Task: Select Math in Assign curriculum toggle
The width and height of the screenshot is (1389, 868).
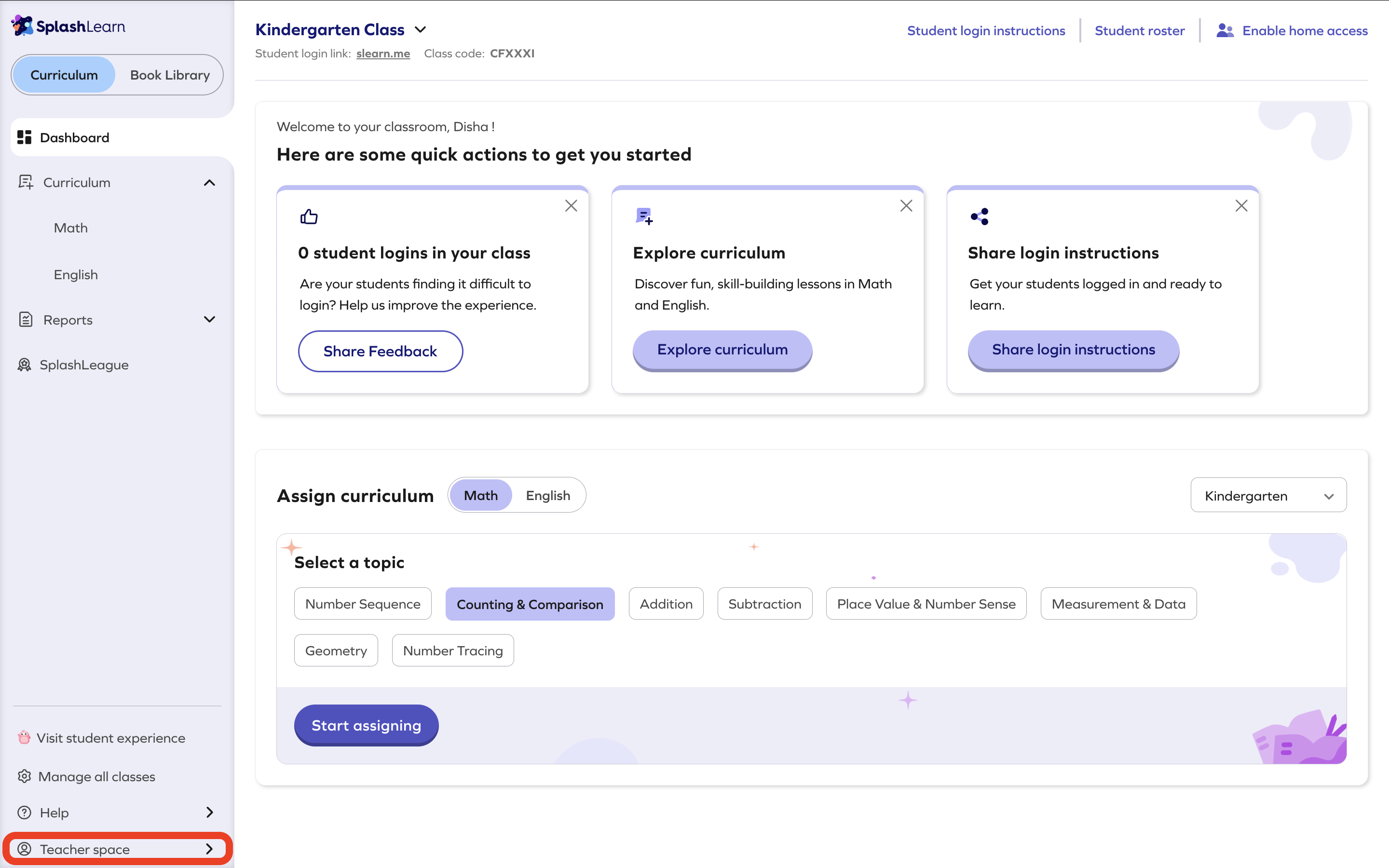Action: pos(481,495)
